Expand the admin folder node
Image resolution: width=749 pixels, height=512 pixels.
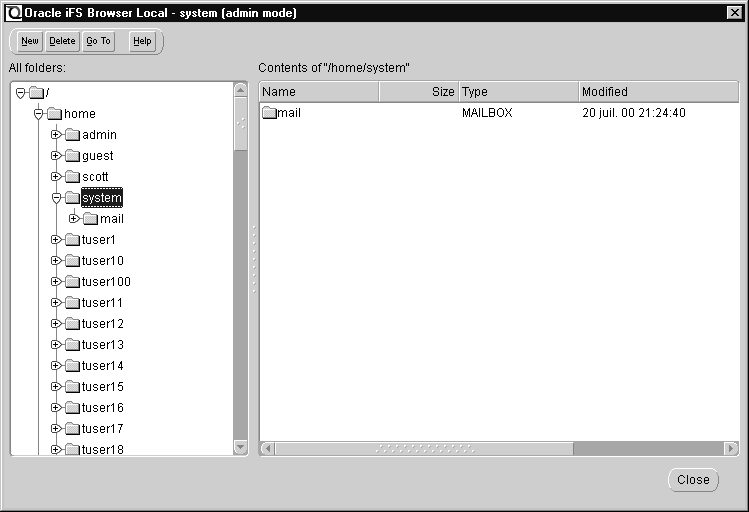pos(56,135)
